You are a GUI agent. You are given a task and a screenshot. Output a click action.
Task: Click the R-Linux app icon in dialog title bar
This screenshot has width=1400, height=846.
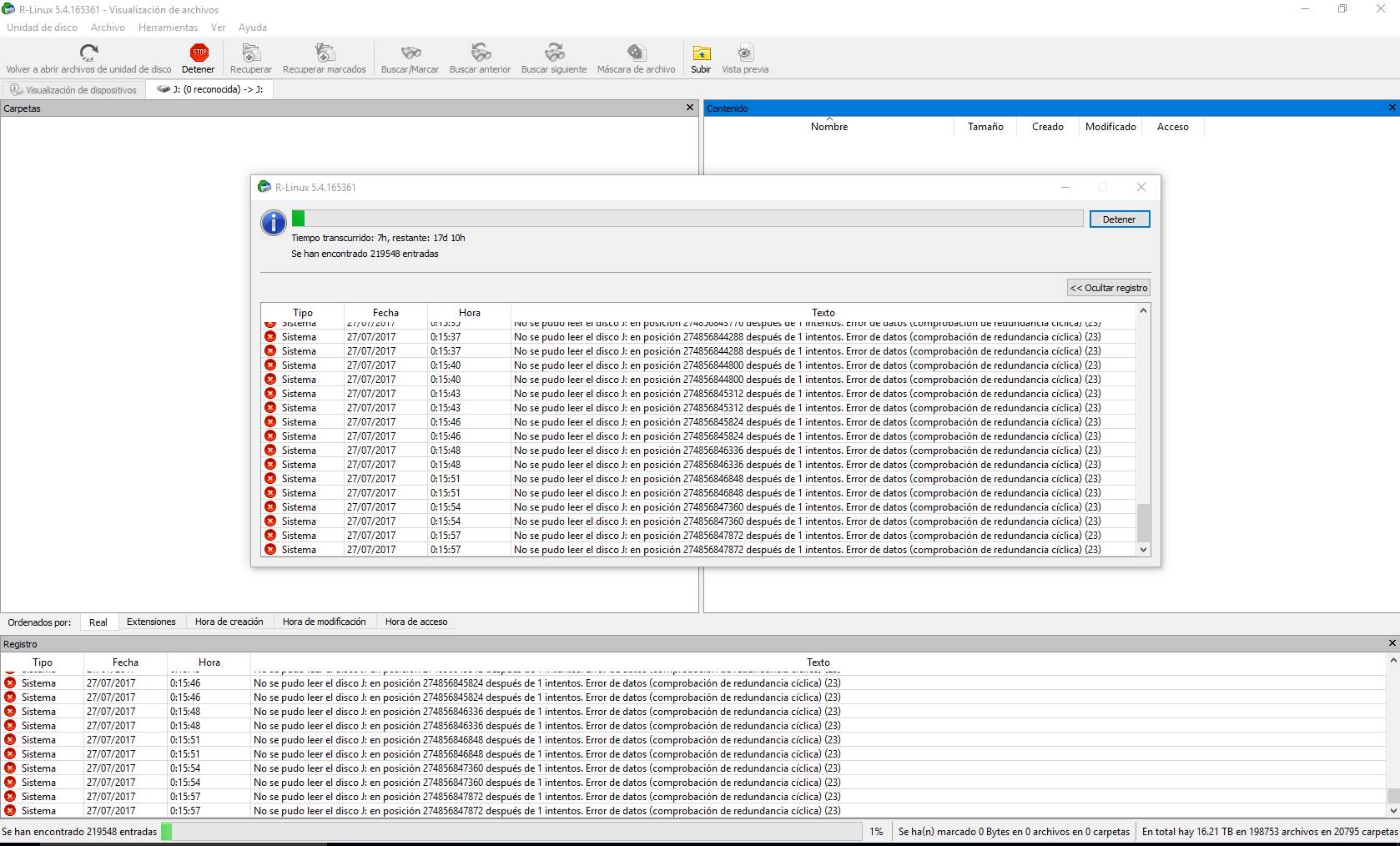[264, 187]
